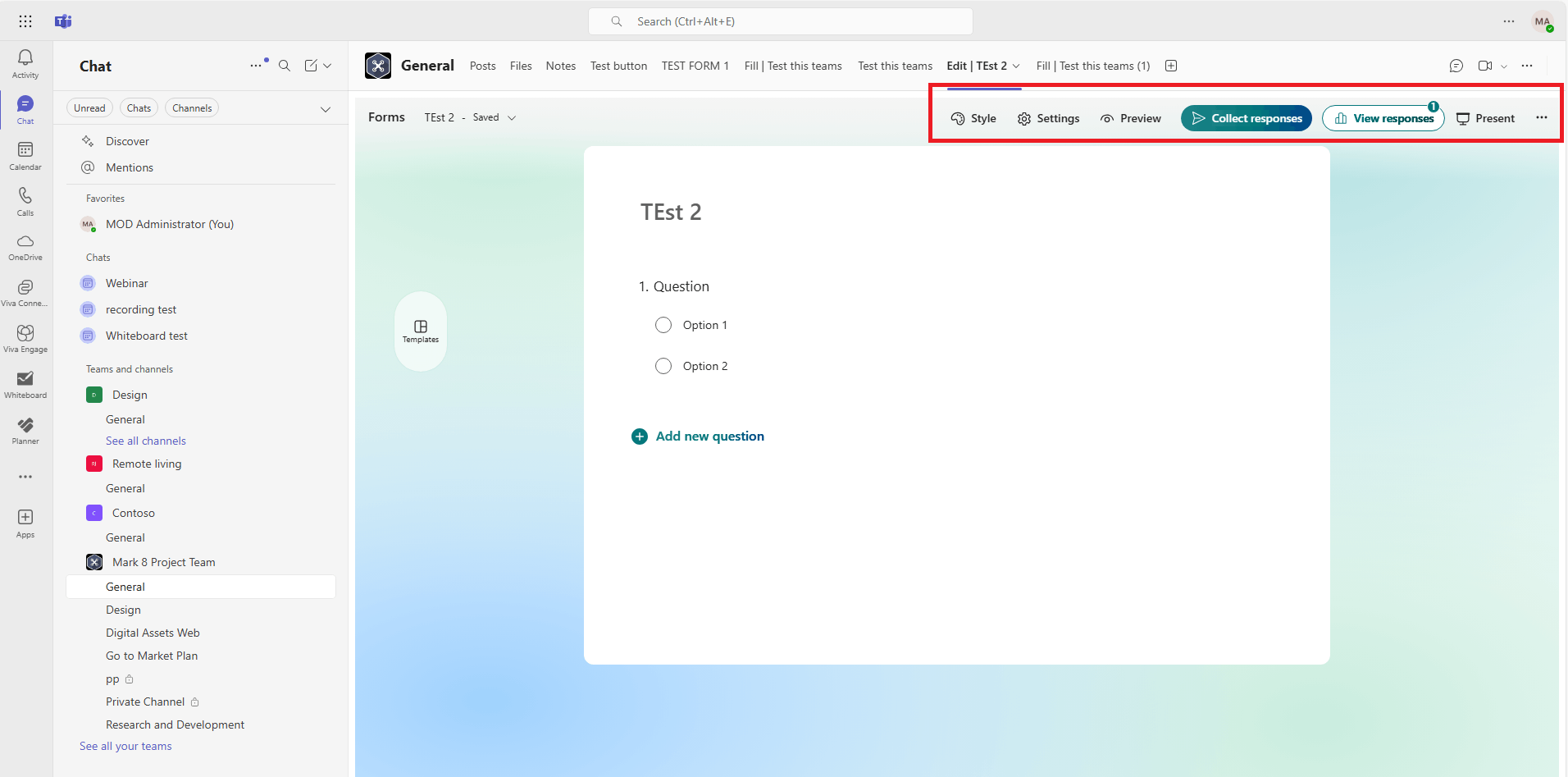Filter chat list by Chats
Viewport: 1568px width, 777px height.
pyautogui.click(x=139, y=108)
